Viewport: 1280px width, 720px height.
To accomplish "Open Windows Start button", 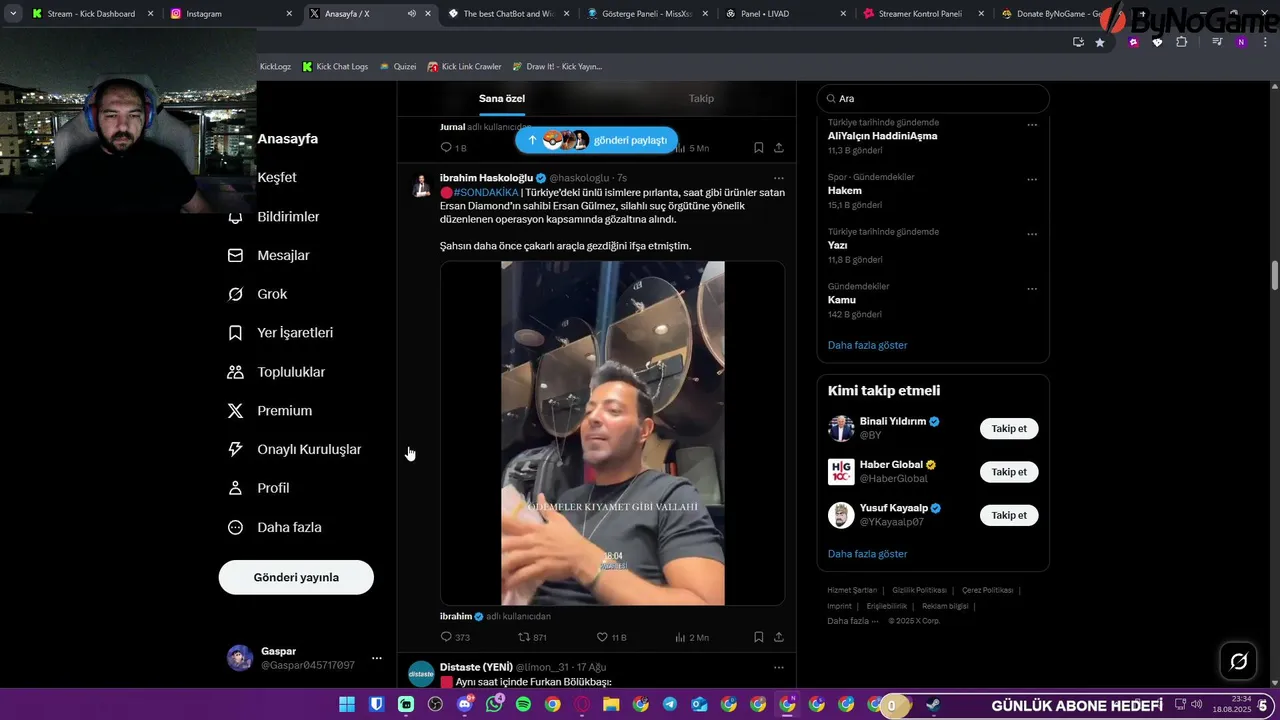I will pyautogui.click(x=347, y=704).
